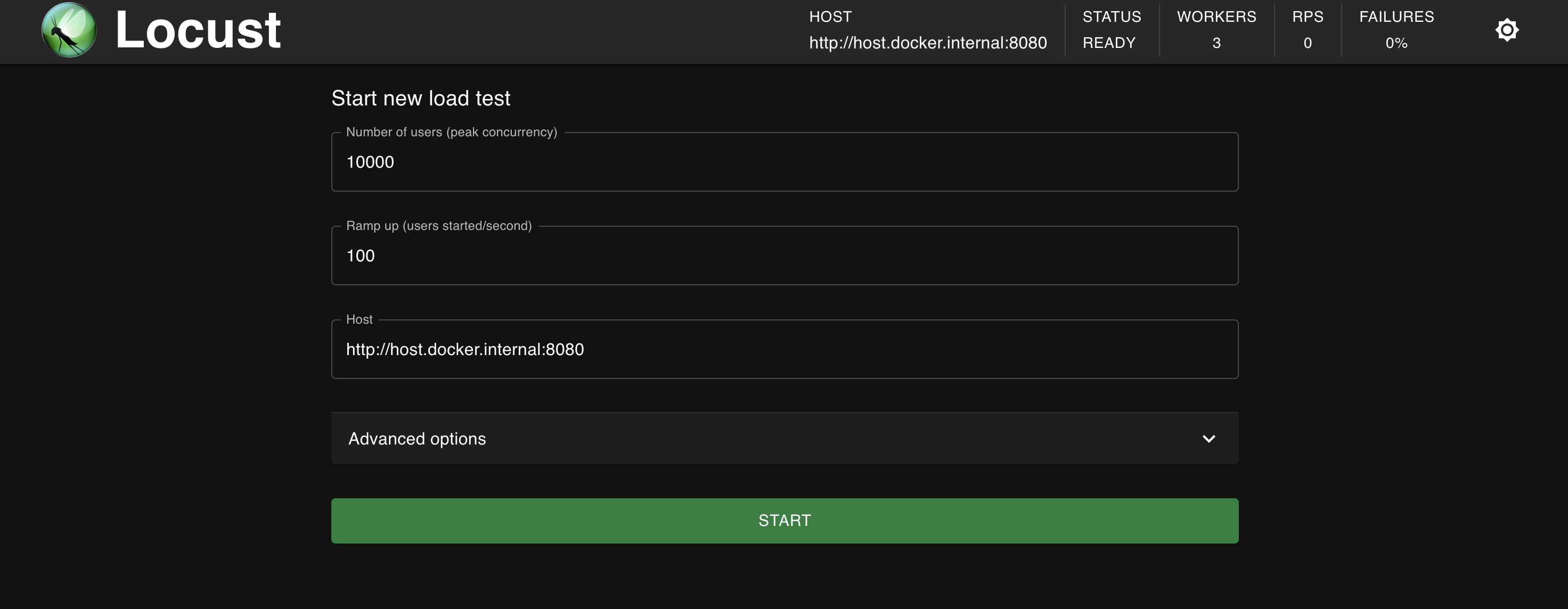Click 'Ramp up (users started/second)' label

[438, 226]
